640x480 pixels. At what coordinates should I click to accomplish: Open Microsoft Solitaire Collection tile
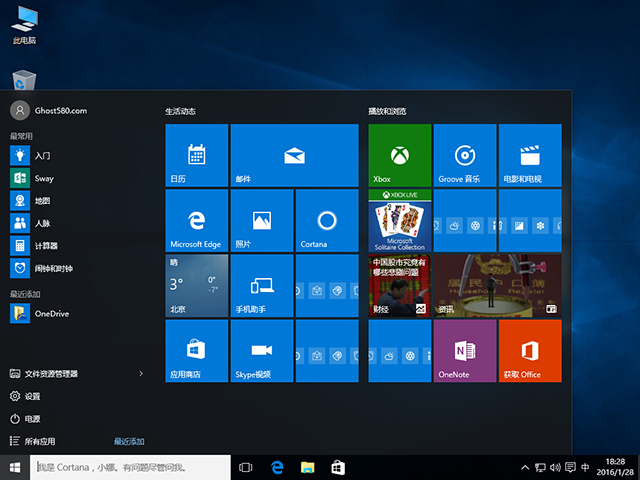(x=399, y=220)
